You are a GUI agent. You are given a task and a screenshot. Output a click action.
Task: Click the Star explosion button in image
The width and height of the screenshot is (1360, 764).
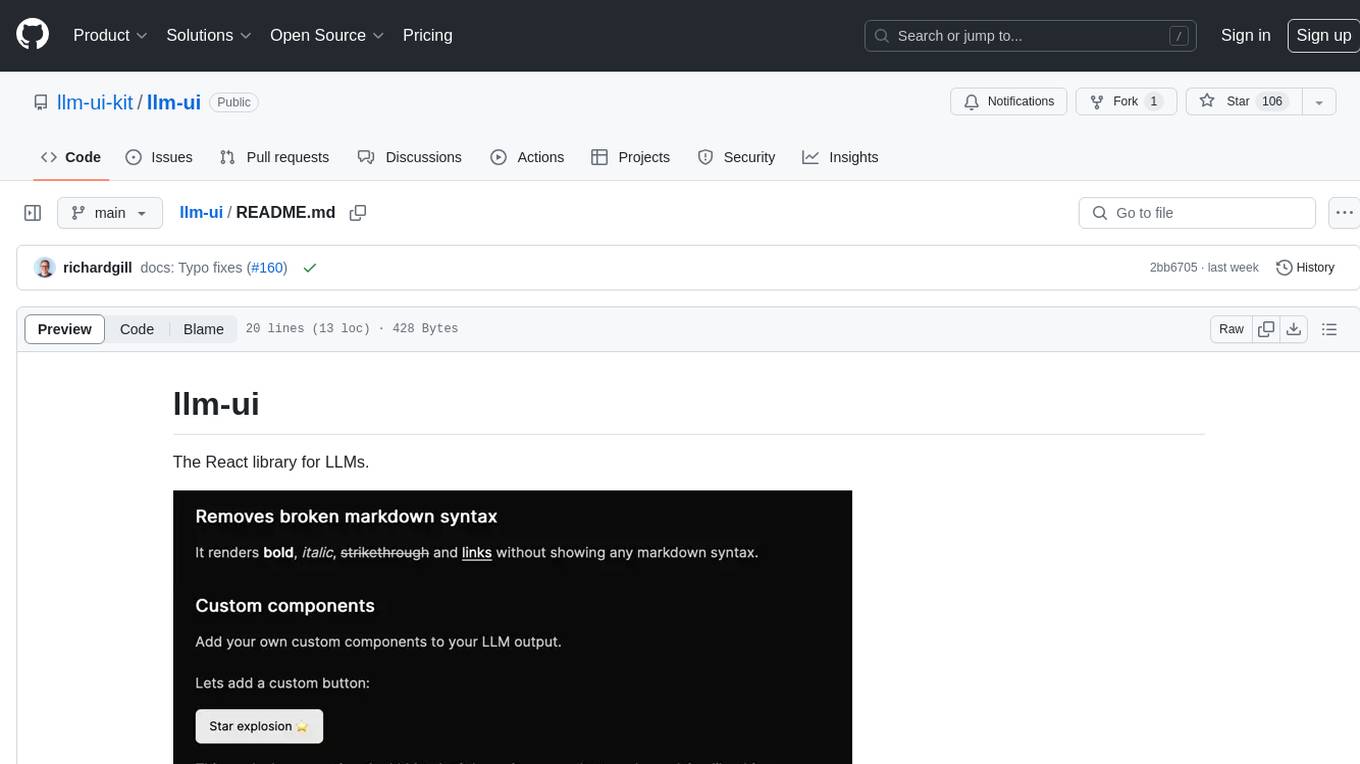(259, 726)
